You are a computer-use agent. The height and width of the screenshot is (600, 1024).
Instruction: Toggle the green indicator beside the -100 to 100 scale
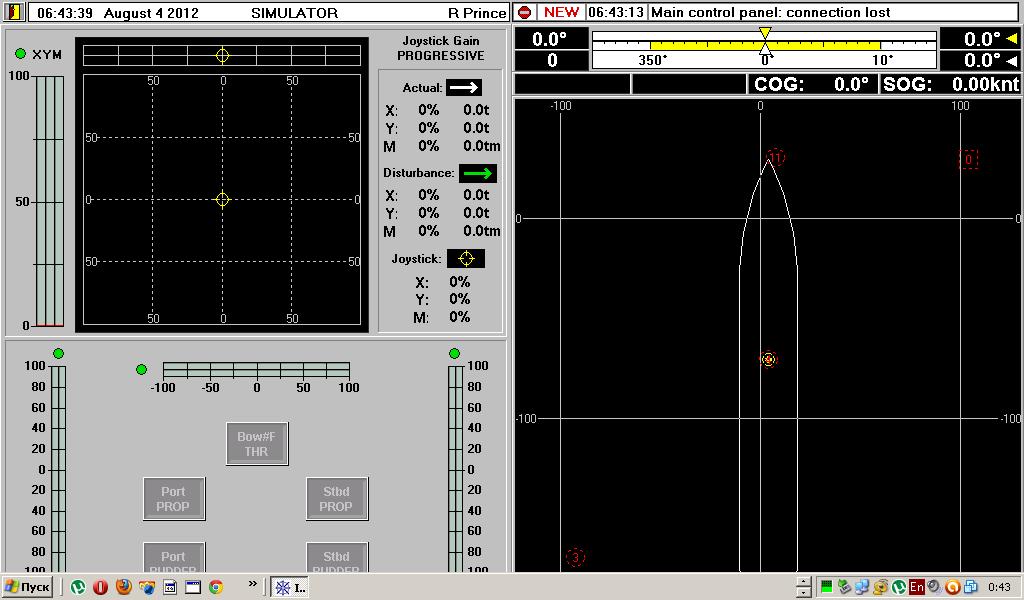(x=141, y=370)
